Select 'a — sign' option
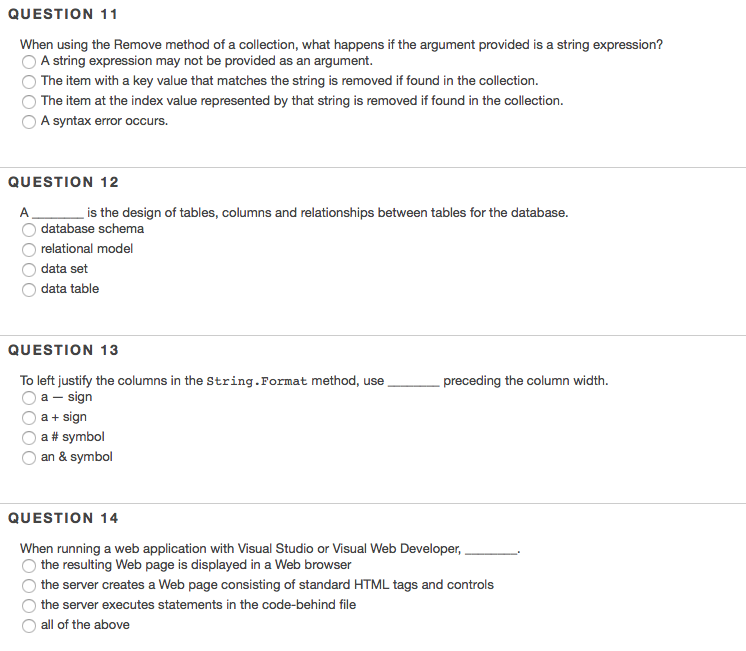This screenshot has width=746, height=651. click(29, 398)
